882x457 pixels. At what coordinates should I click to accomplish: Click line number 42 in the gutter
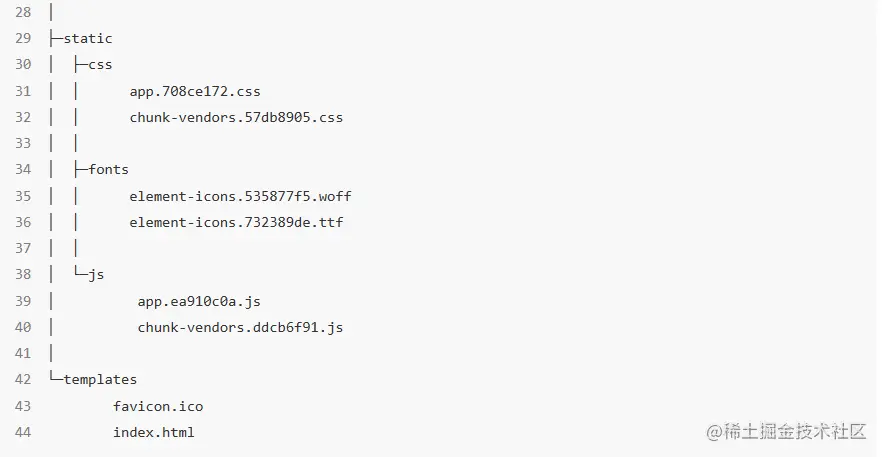[24, 380]
